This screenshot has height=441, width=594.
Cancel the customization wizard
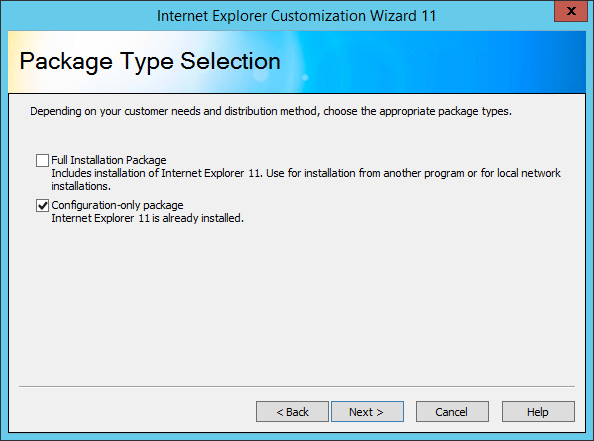point(452,411)
